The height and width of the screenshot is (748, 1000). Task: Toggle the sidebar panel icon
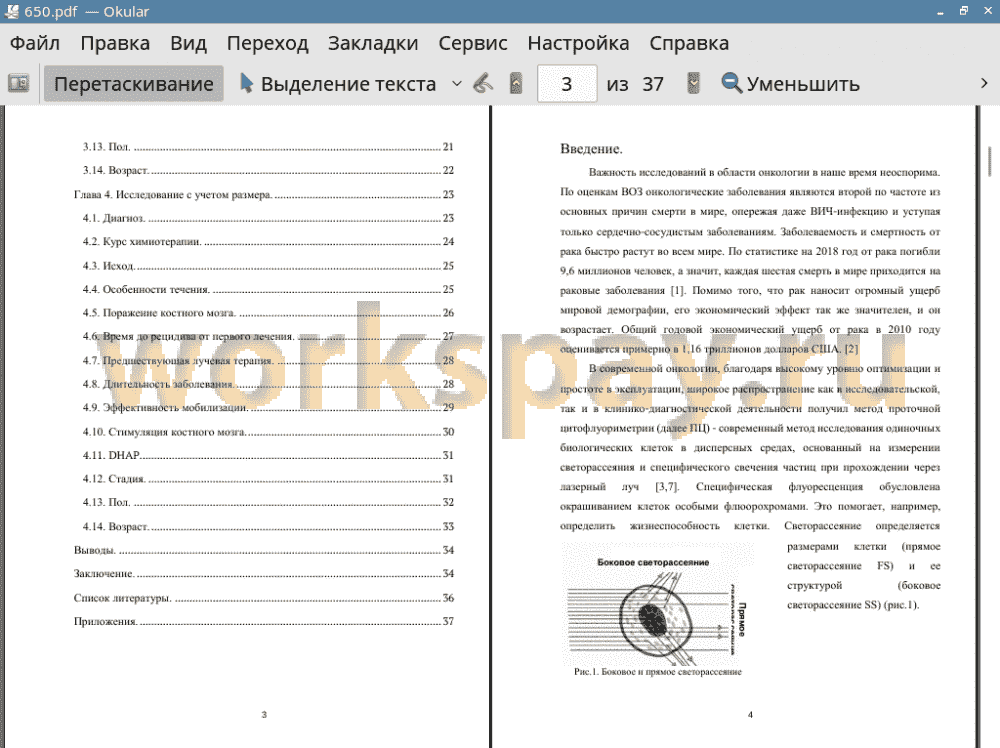click(x=18, y=84)
